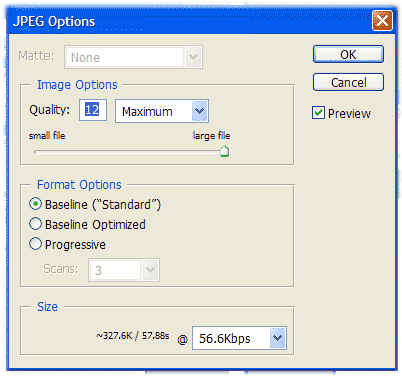Click the estimated file size readout ~327.6K
Image resolution: width=402 pixels, height=376 pixels.
coord(114,335)
